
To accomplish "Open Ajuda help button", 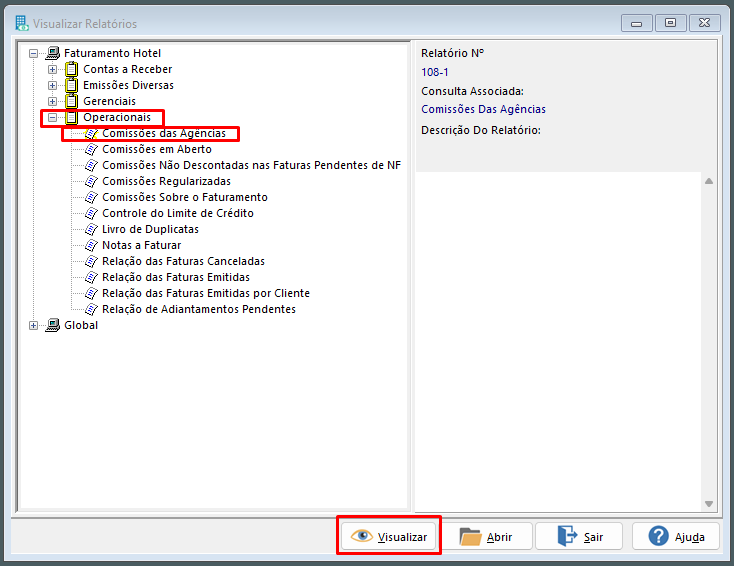I will [676, 536].
